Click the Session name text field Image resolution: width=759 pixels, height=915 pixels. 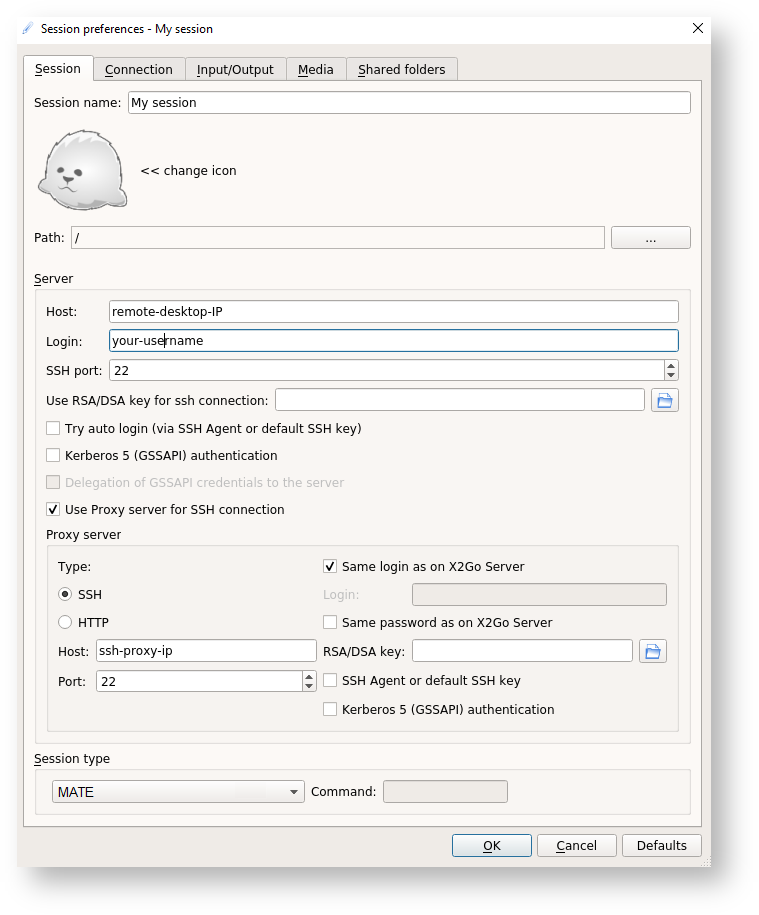(x=408, y=103)
